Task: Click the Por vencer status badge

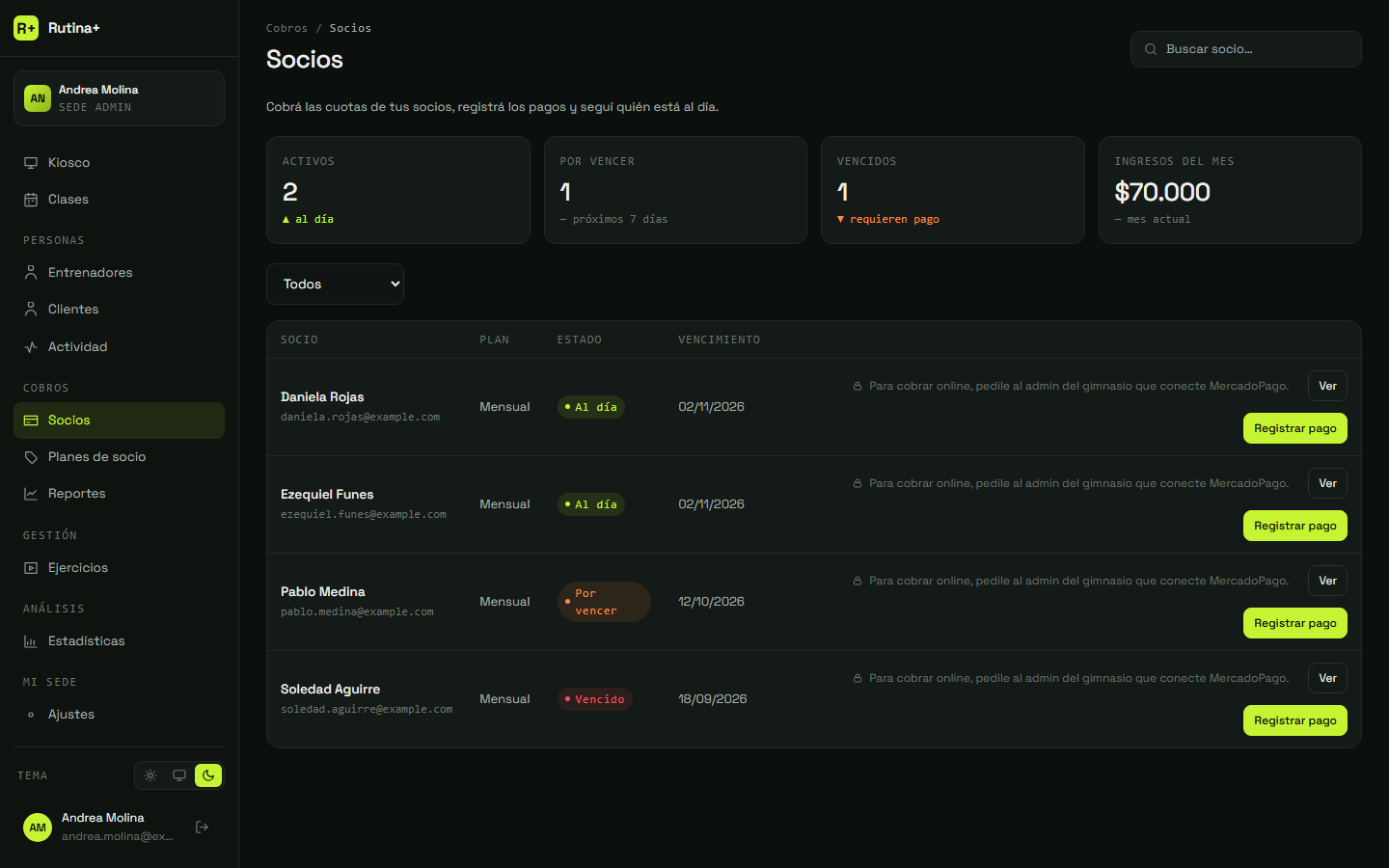Action: tap(604, 602)
